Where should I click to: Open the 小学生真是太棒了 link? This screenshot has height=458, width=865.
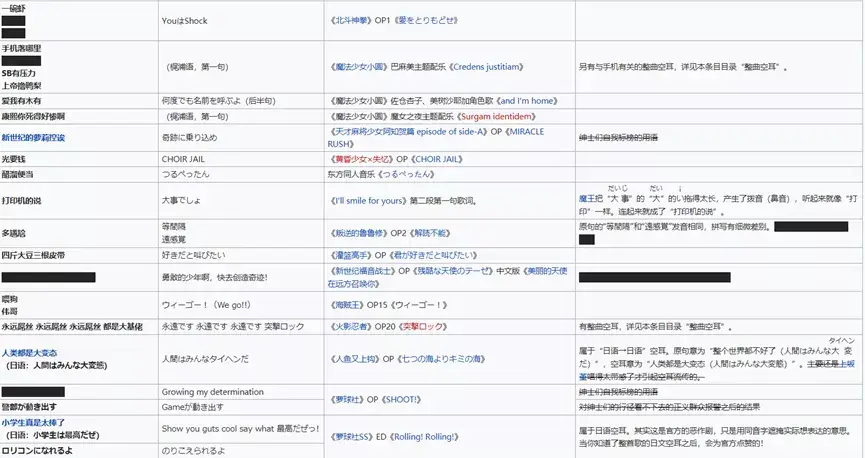click(33, 423)
